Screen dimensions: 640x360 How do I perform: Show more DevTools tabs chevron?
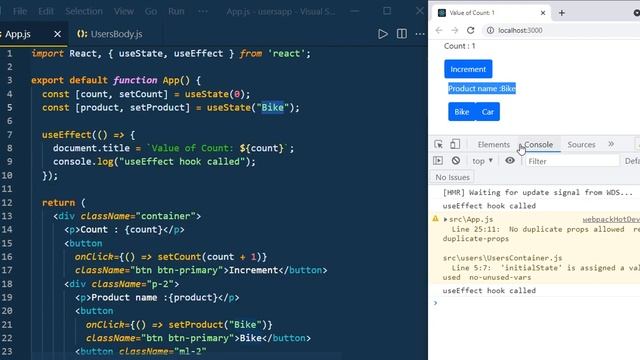pyautogui.click(x=611, y=144)
